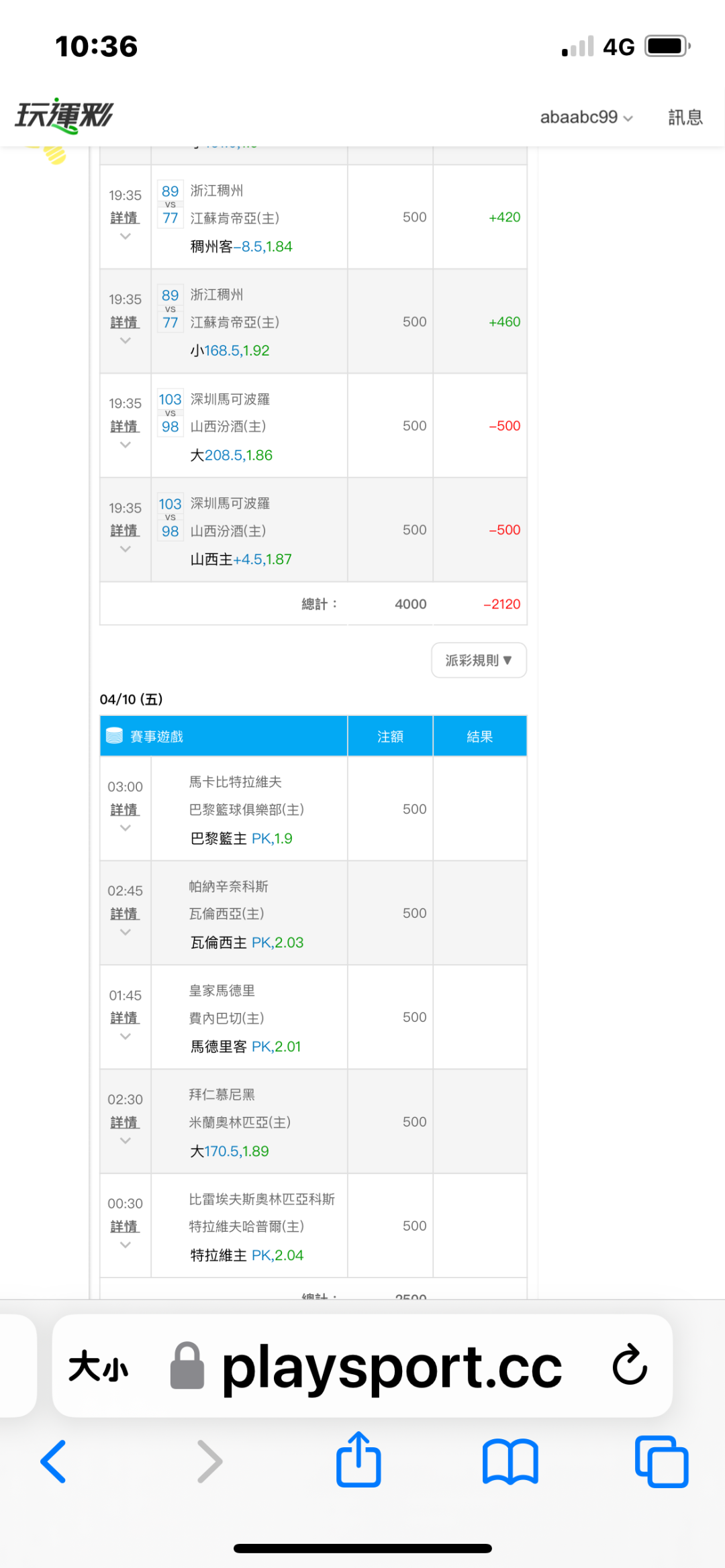Open 詳情 link for 01:45 match

tap(125, 1018)
